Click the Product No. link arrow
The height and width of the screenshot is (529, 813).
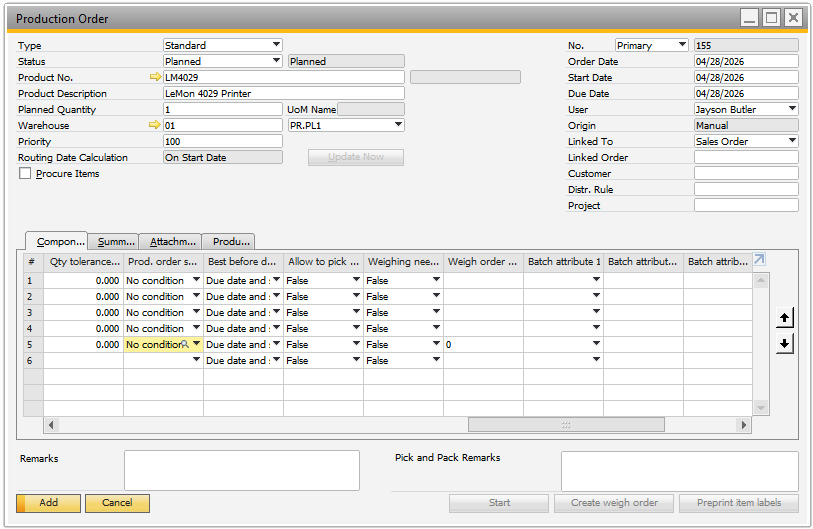click(155, 77)
